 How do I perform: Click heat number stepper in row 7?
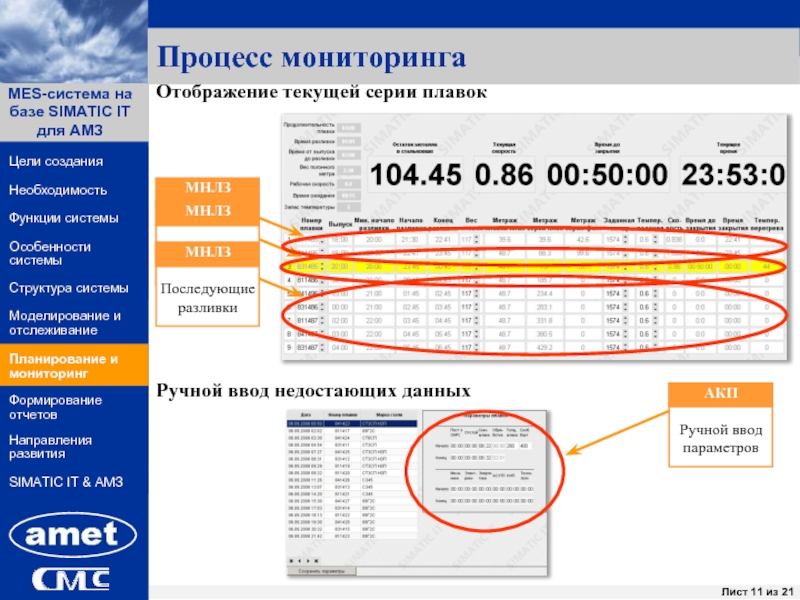(322, 320)
